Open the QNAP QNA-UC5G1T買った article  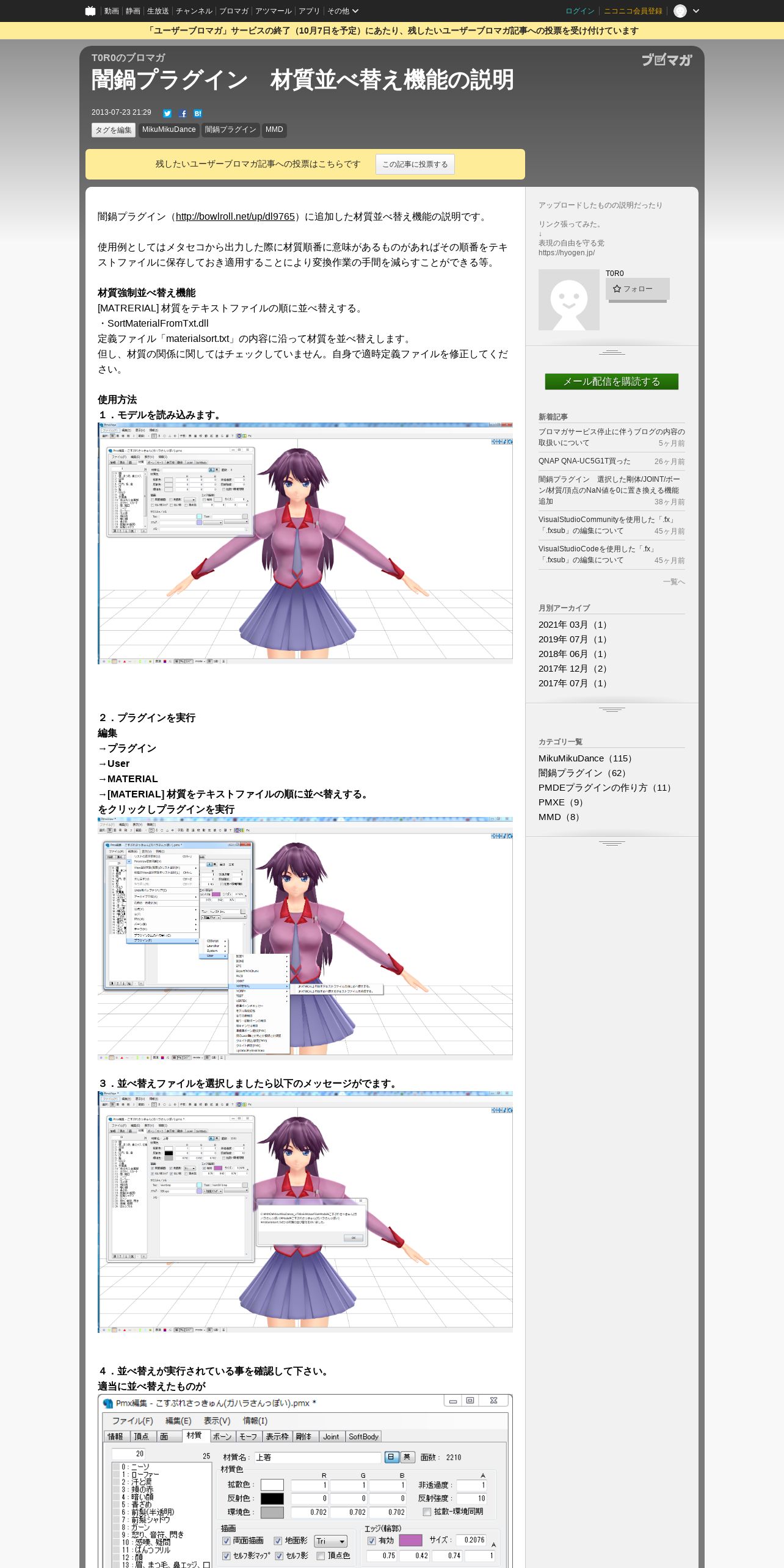[x=584, y=461]
